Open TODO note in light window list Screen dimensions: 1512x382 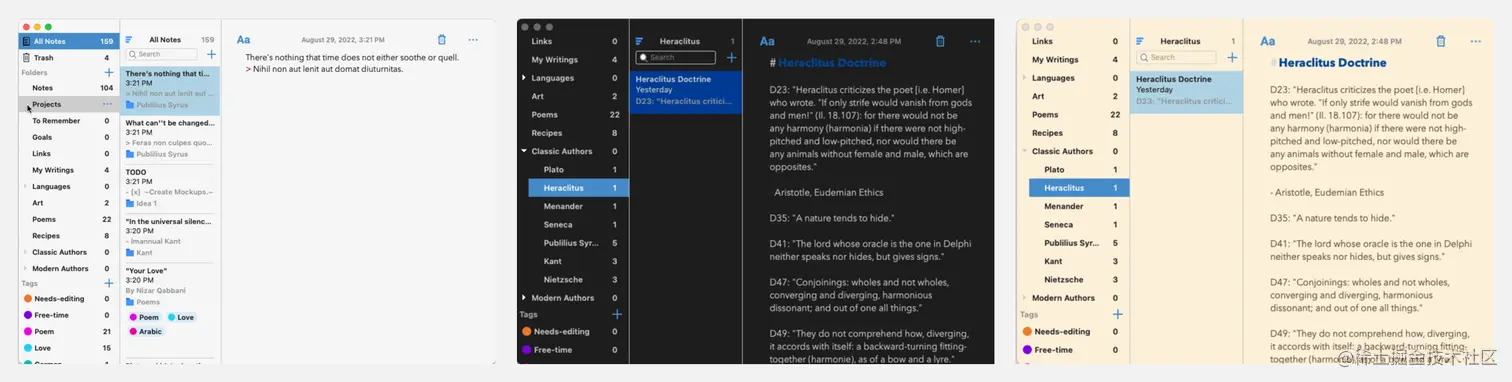[x=169, y=187]
